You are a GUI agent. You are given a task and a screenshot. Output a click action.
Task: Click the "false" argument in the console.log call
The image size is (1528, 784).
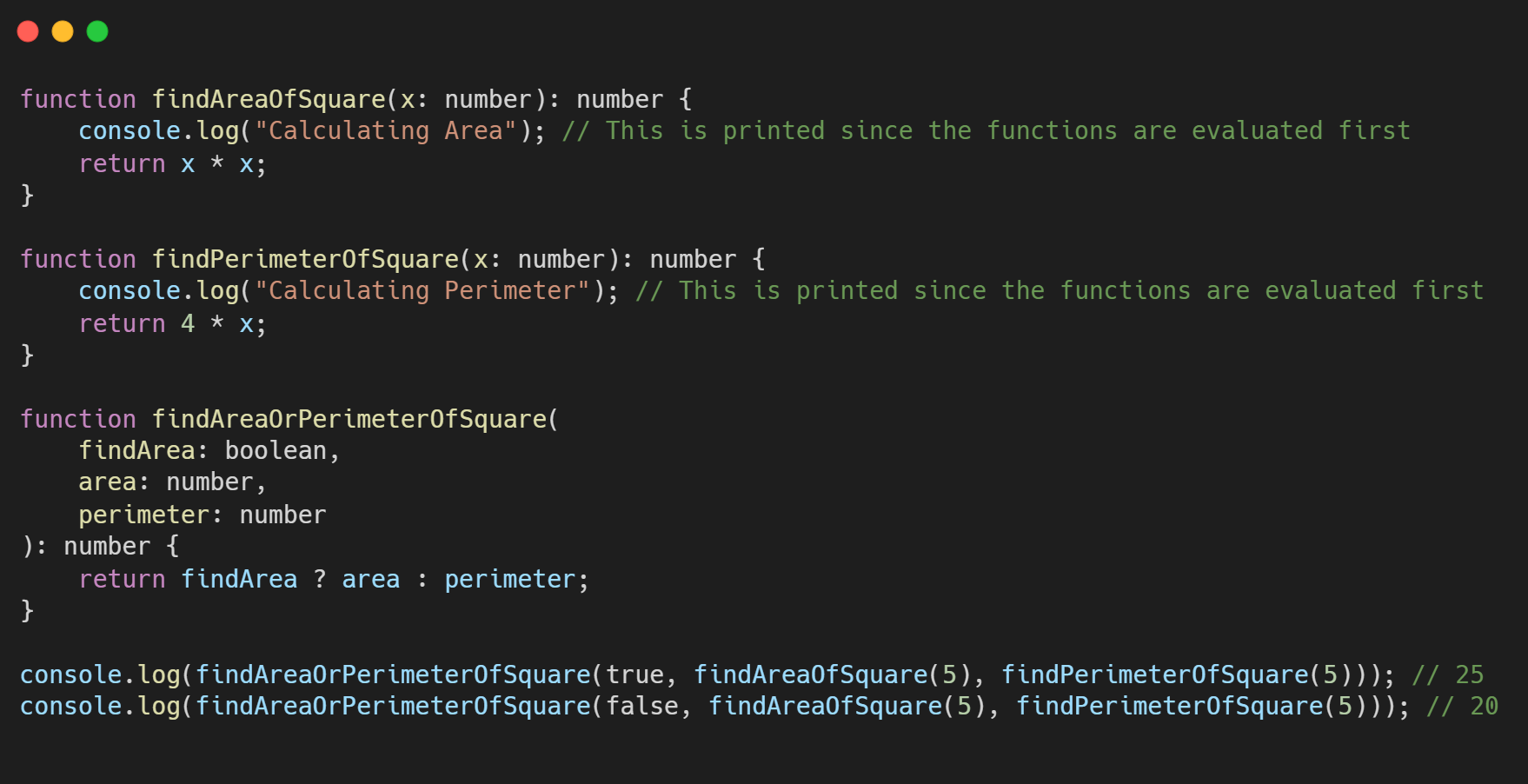(x=641, y=707)
